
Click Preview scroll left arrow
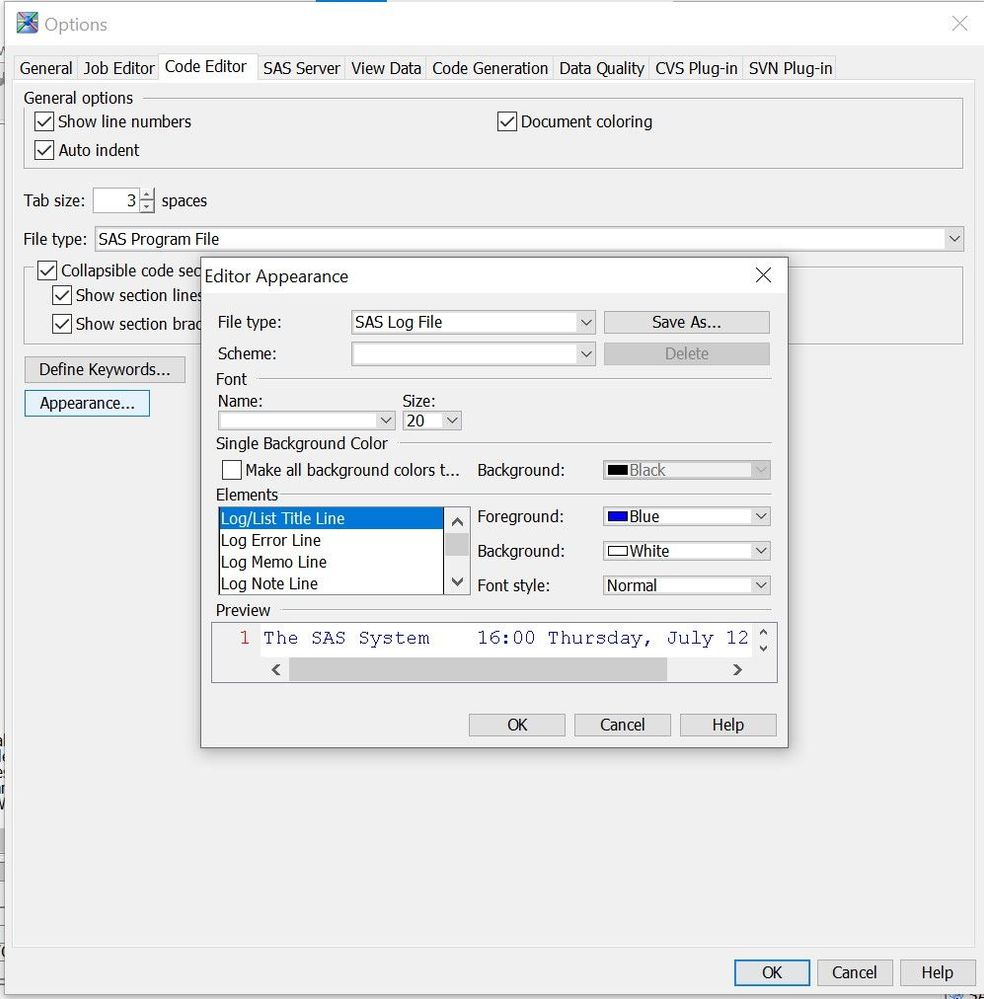coord(276,670)
